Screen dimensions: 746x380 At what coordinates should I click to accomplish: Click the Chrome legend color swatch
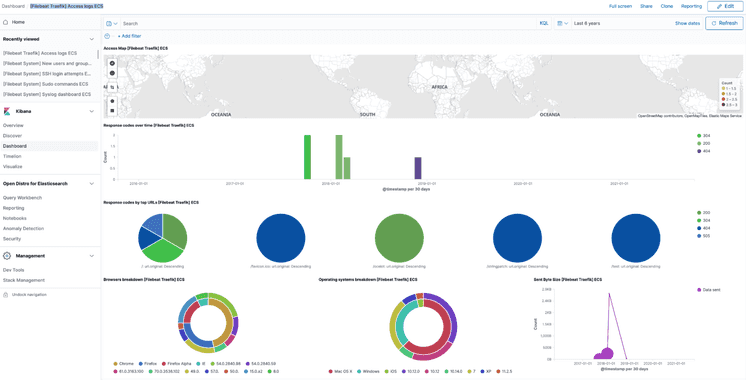tap(116, 363)
